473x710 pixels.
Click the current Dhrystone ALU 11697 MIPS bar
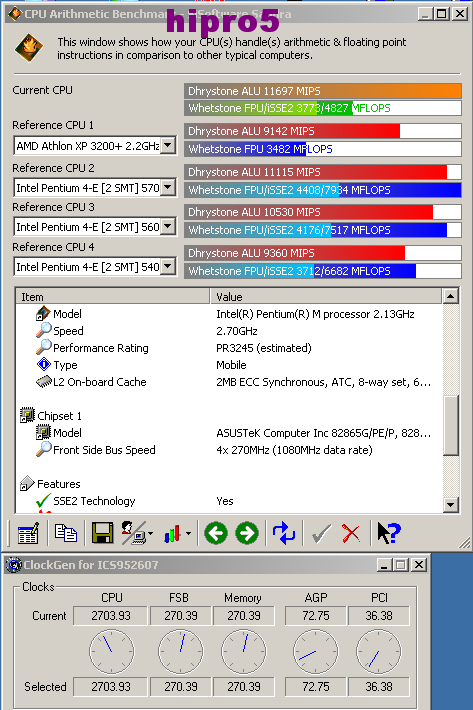323,91
